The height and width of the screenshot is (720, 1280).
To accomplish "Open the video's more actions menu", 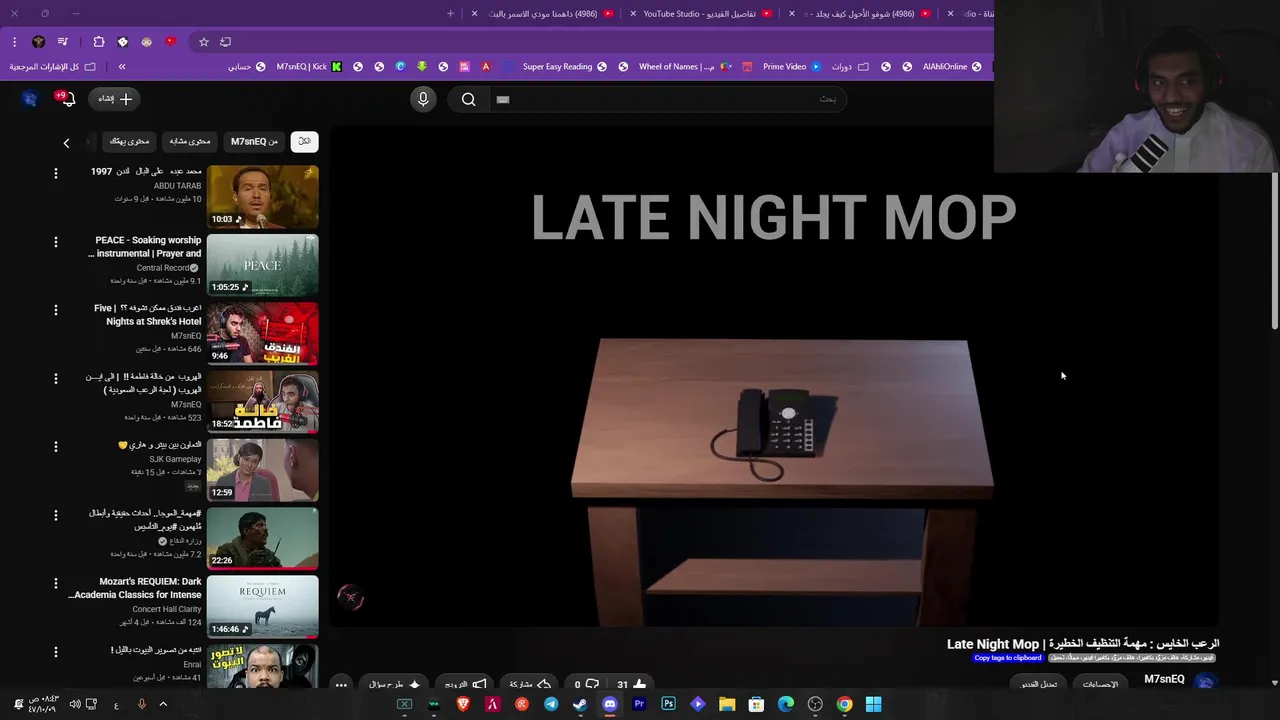I will point(341,685).
